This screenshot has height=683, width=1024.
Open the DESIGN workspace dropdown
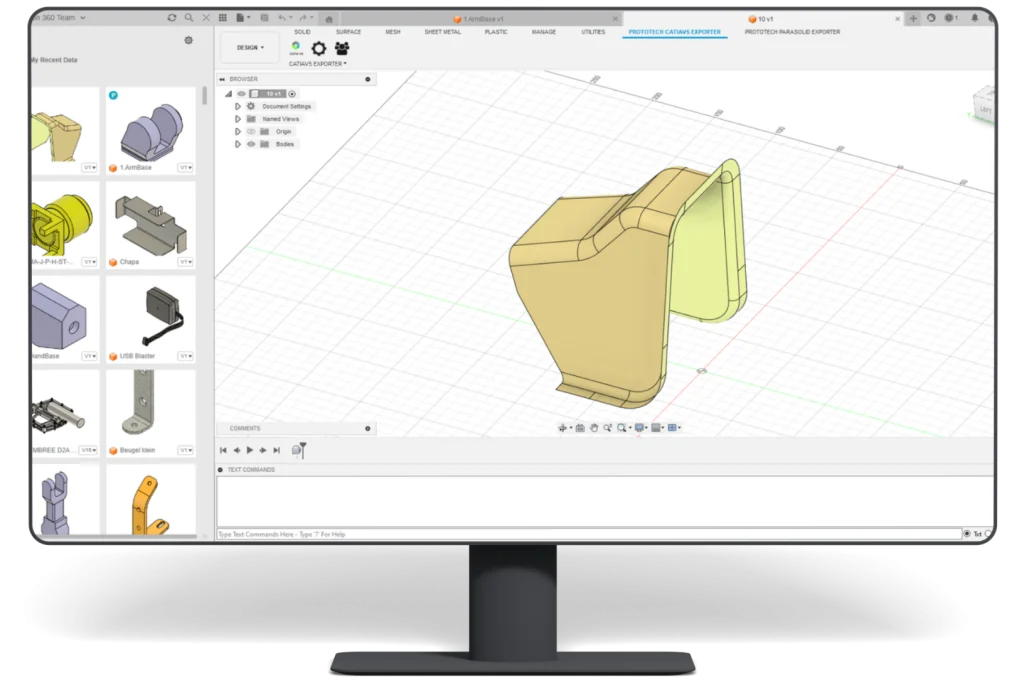[248, 47]
